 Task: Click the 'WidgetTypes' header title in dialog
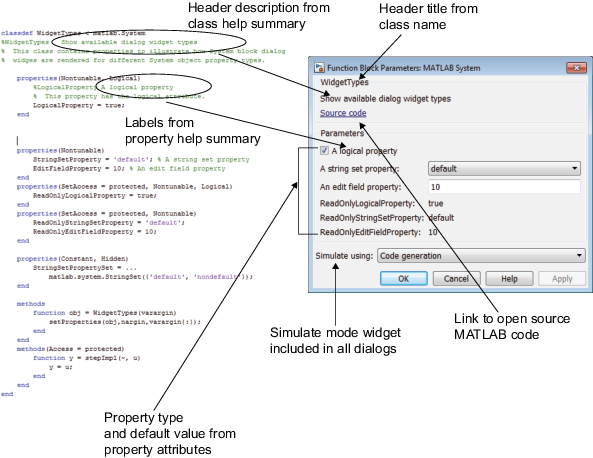coord(344,82)
